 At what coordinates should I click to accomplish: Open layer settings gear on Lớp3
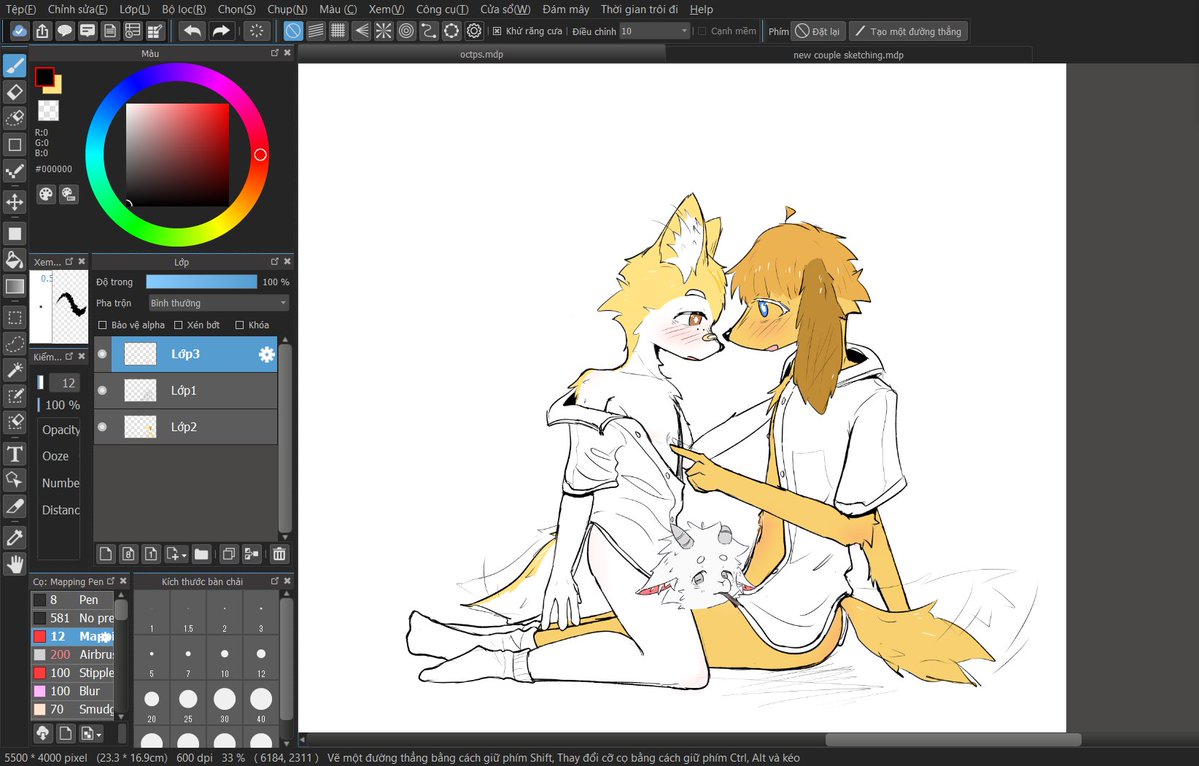tap(266, 354)
